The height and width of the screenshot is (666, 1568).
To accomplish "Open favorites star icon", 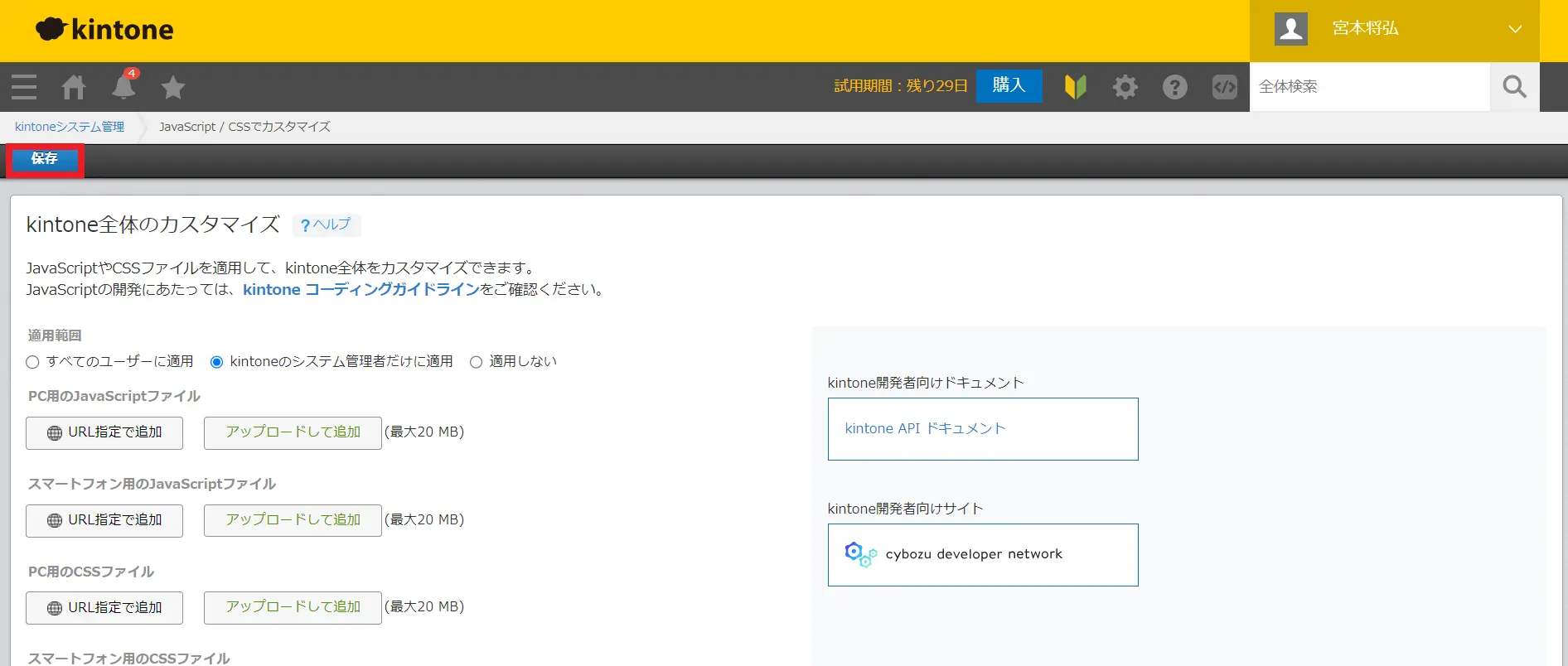I will [173, 87].
